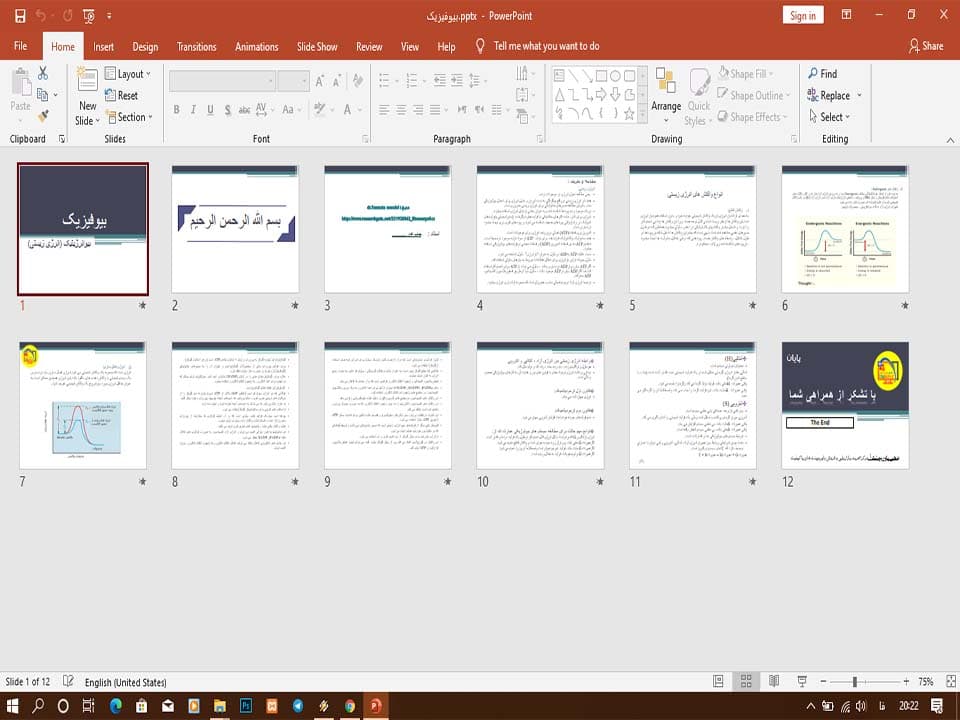Start Slide Show from status bar icon
Viewport: 960px width, 720px height.
coord(802,681)
